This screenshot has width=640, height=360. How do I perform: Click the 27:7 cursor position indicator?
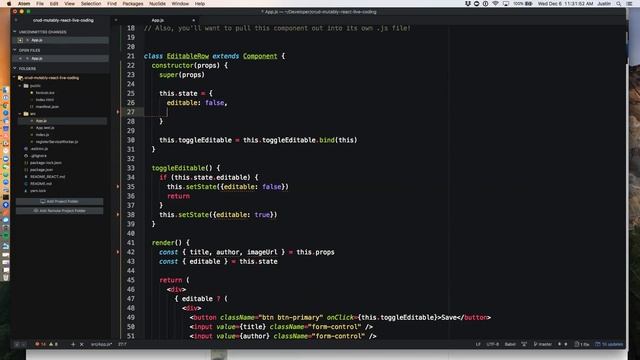click(x=122, y=344)
